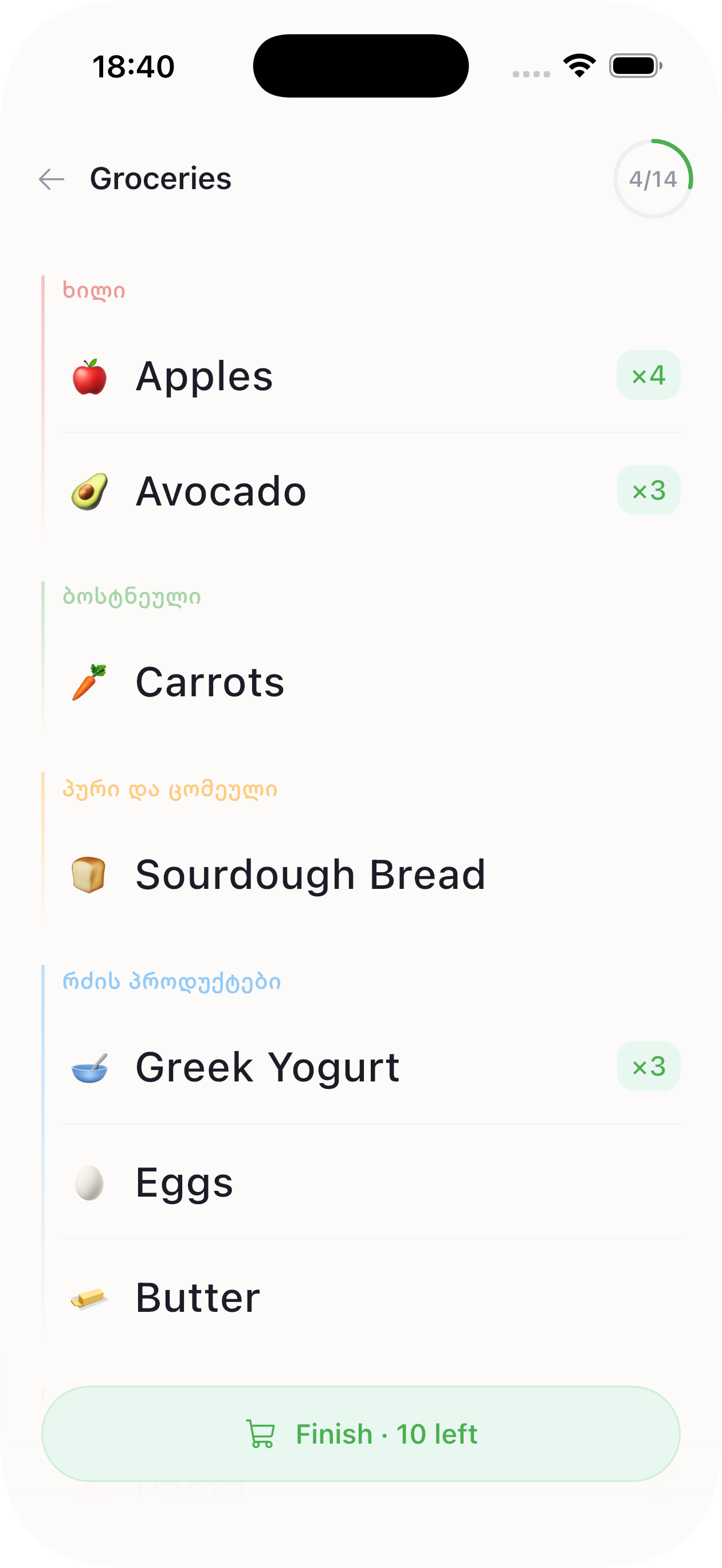Tap the ×3 quantity badge on Greek Yogurt
The image size is (722, 1568).
(648, 1067)
